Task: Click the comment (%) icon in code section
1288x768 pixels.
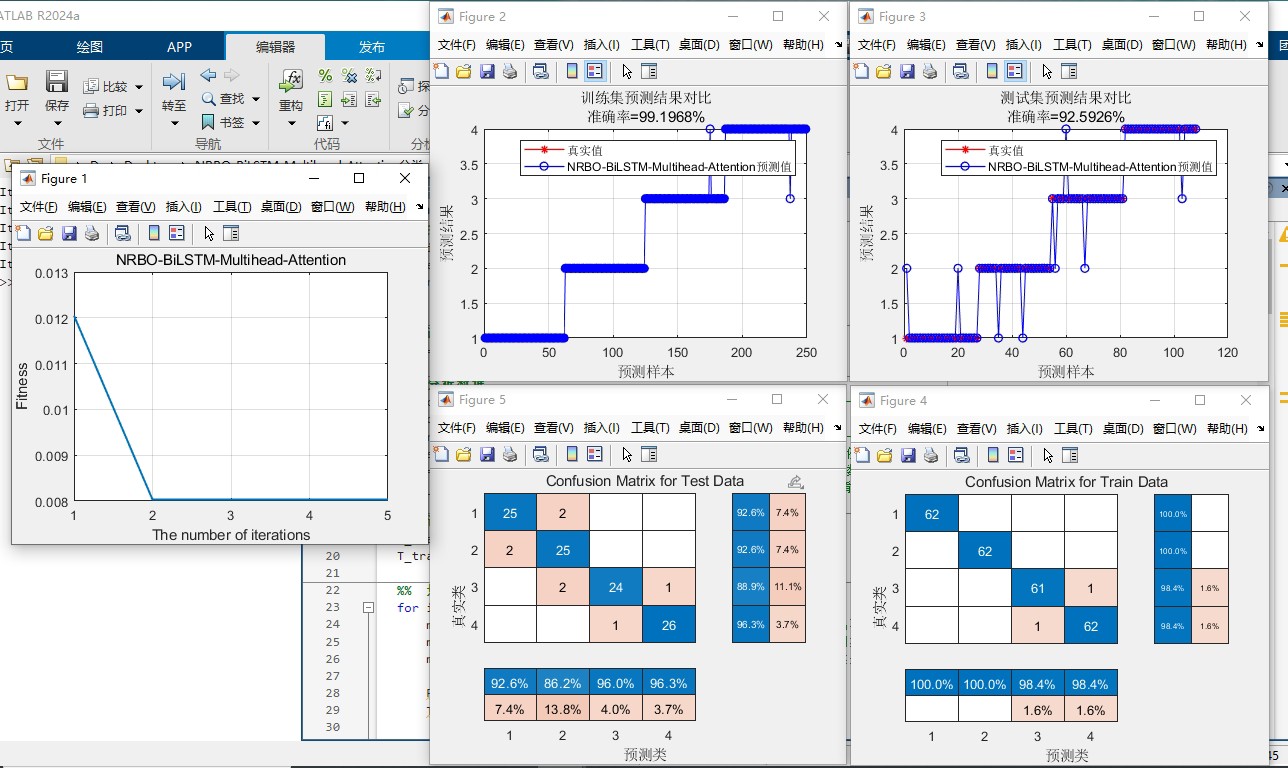Action: 325,76
